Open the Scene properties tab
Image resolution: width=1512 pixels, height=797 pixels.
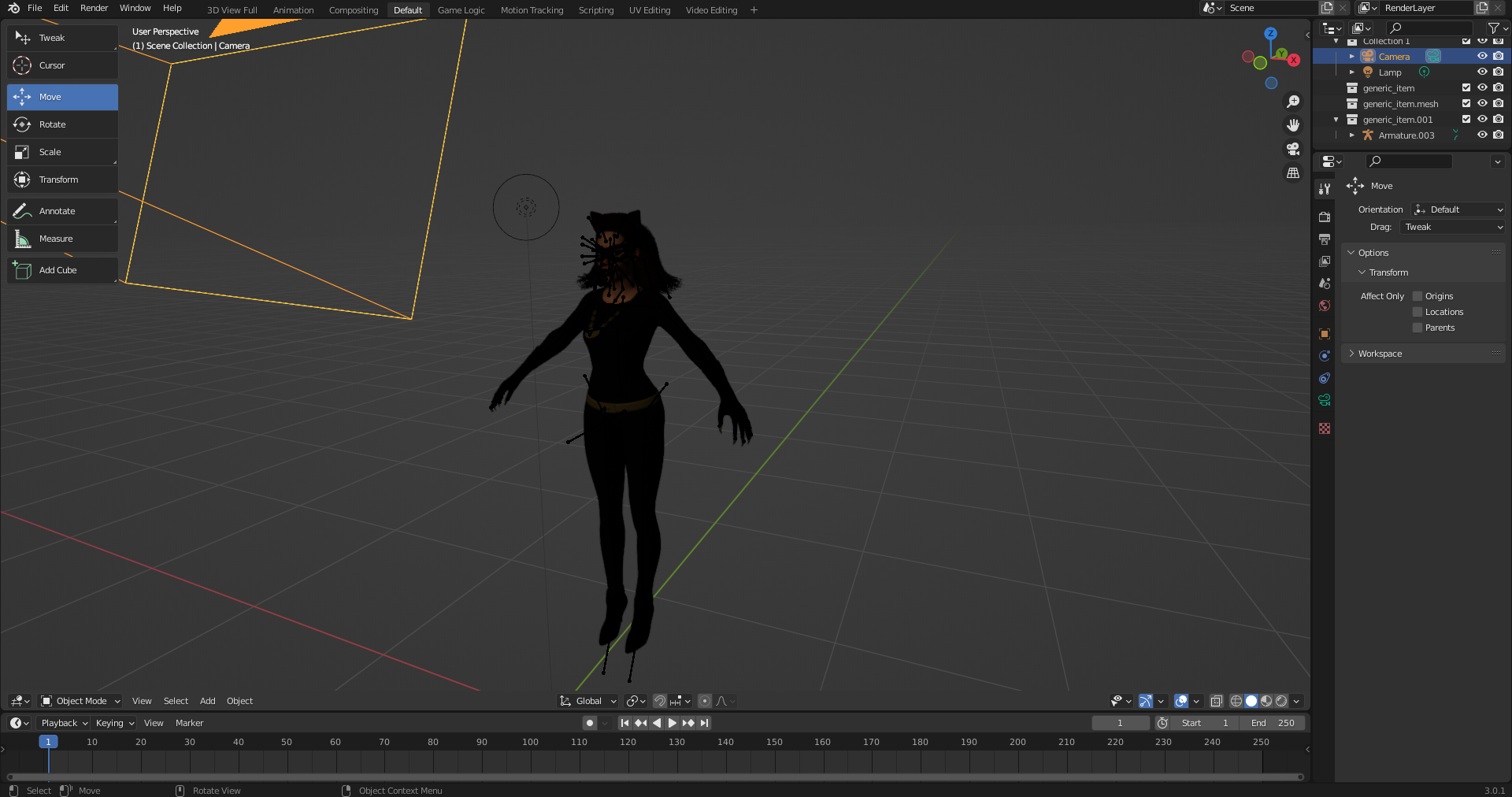click(x=1325, y=284)
